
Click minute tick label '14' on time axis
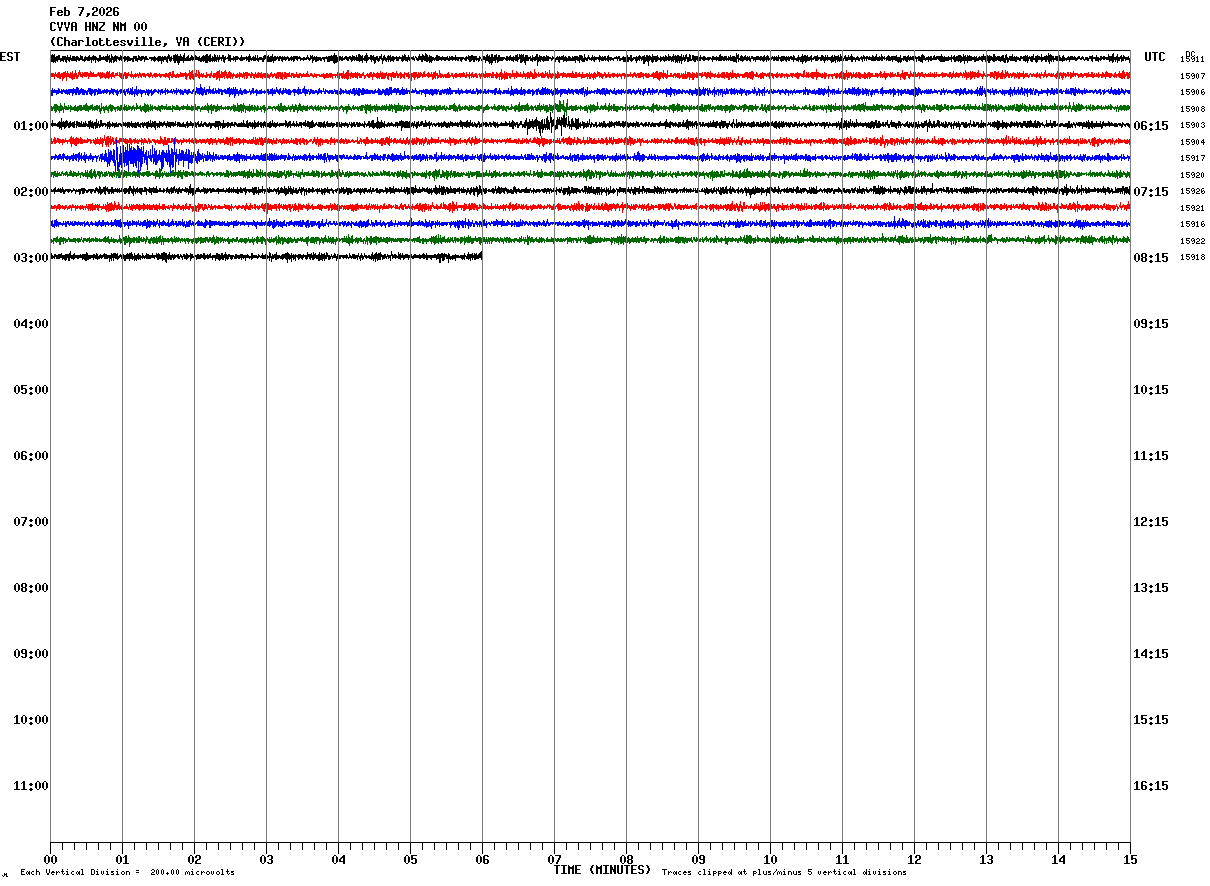coord(1058,860)
